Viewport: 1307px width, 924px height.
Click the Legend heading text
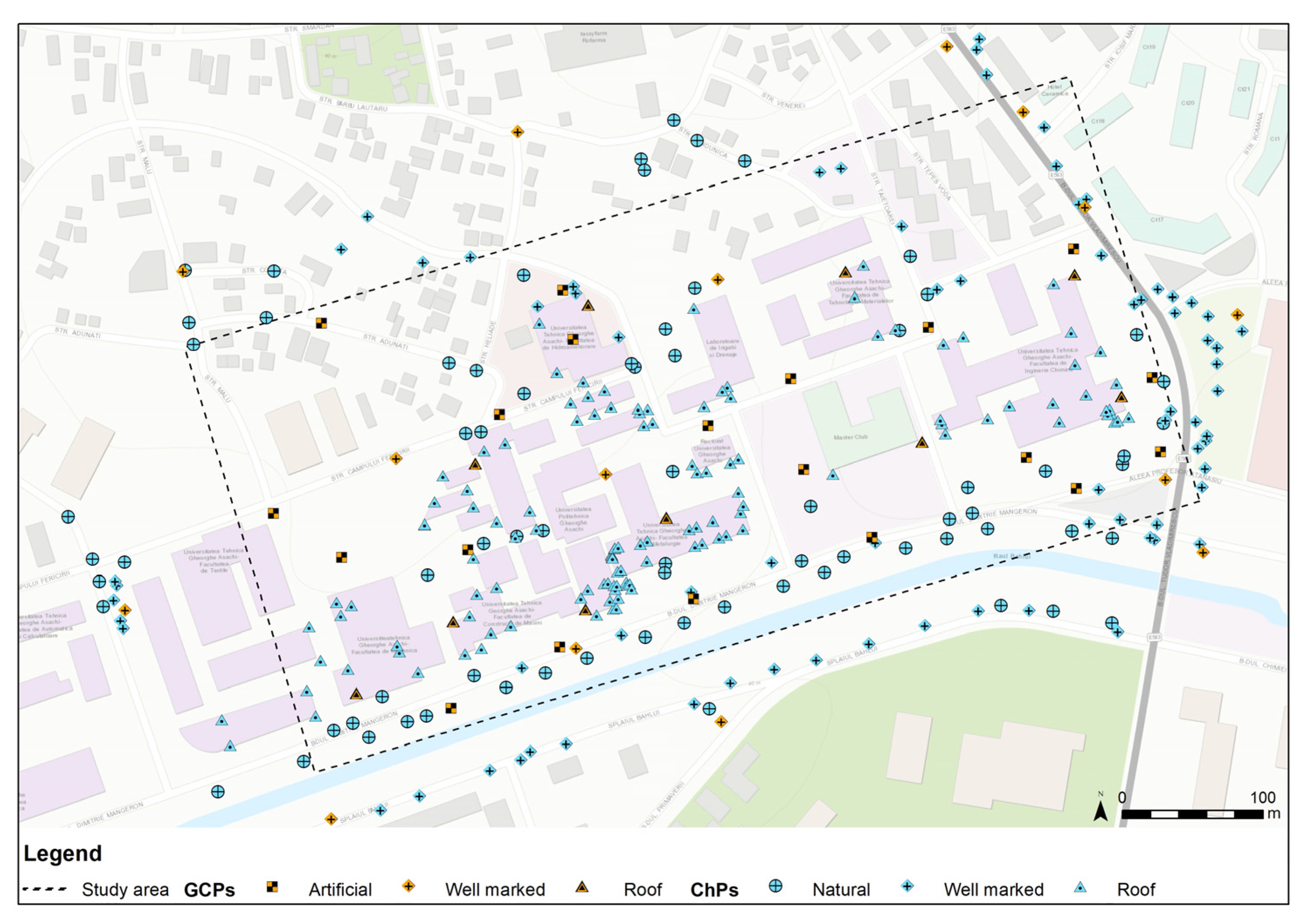pos(62,853)
